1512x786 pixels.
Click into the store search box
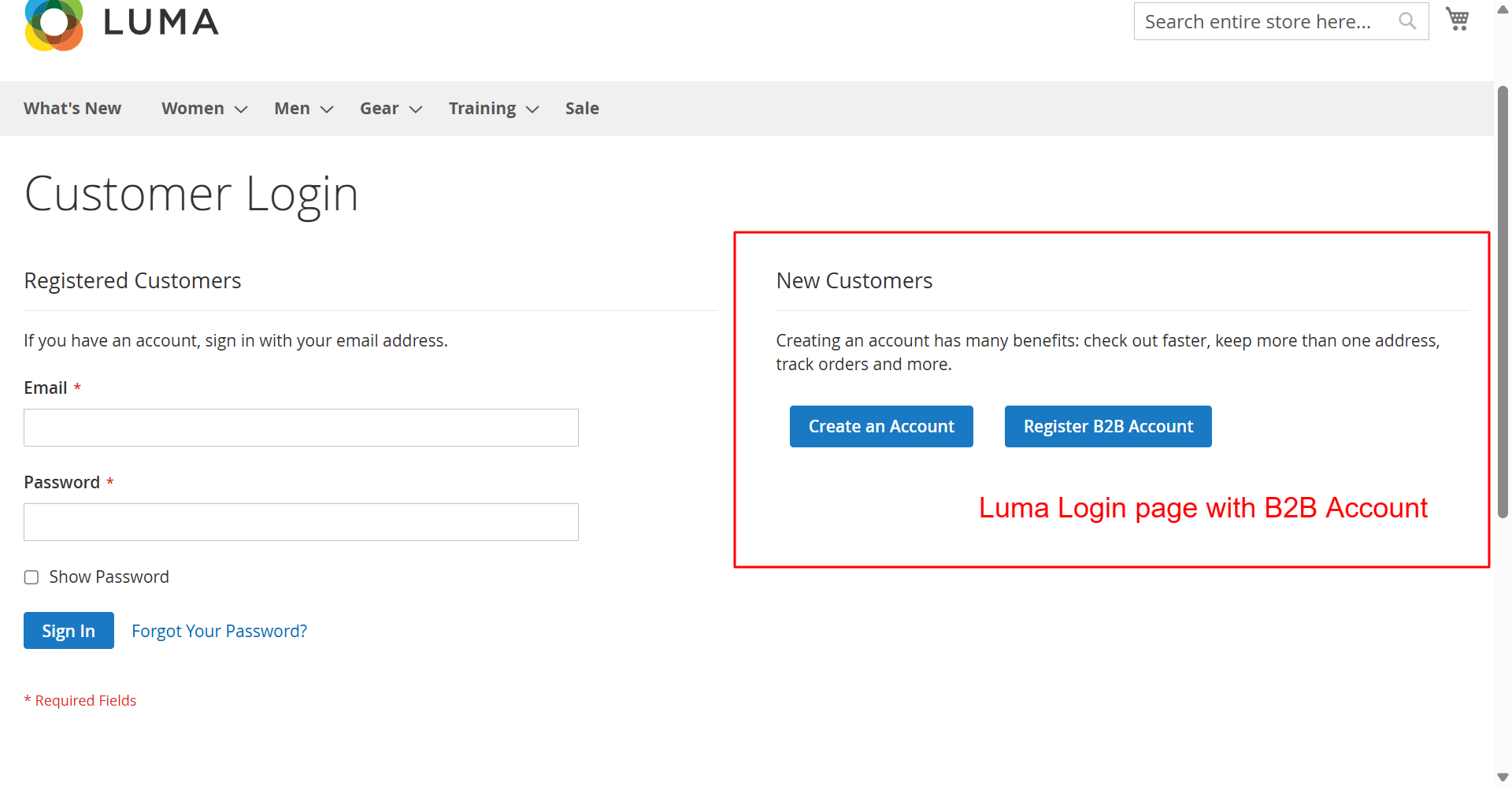point(1260,21)
